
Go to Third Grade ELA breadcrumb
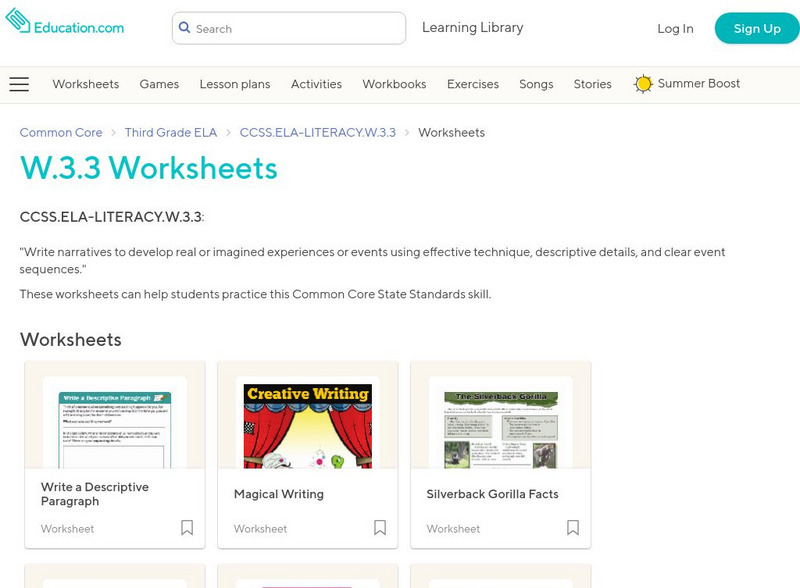click(x=171, y=133)
